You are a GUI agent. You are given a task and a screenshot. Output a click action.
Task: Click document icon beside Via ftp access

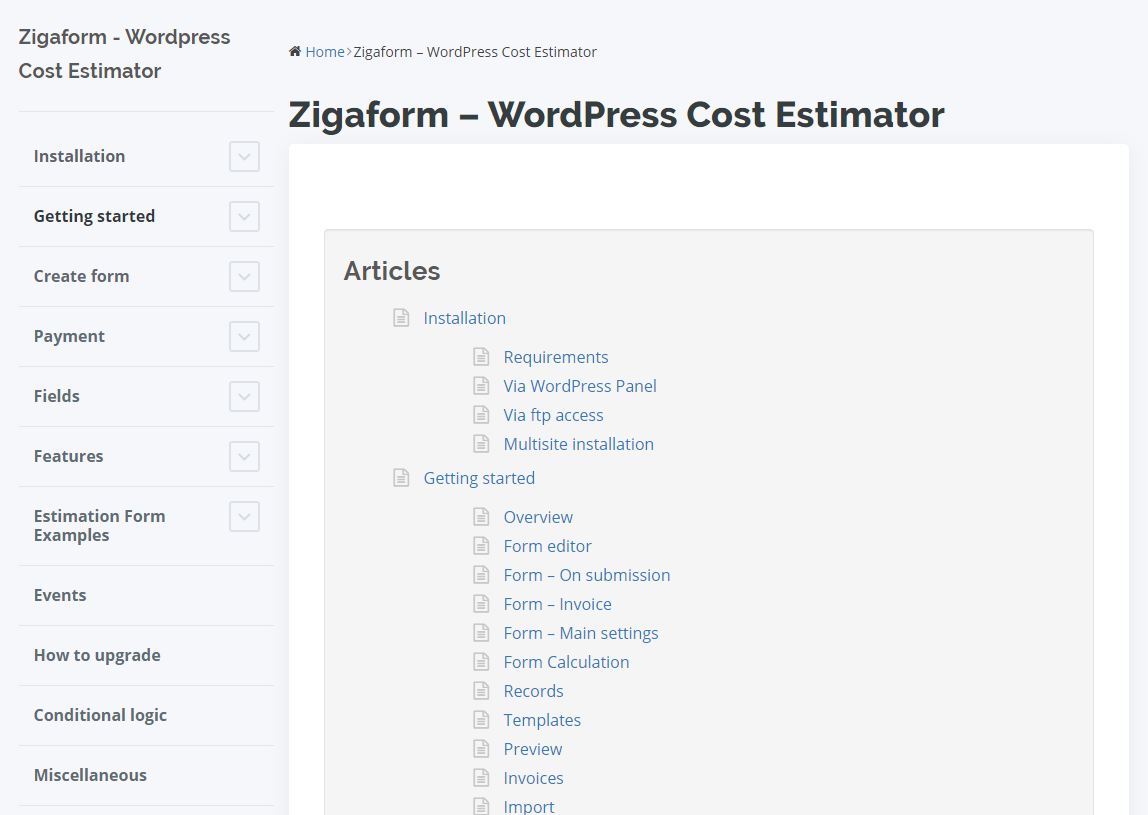point(481,415)
